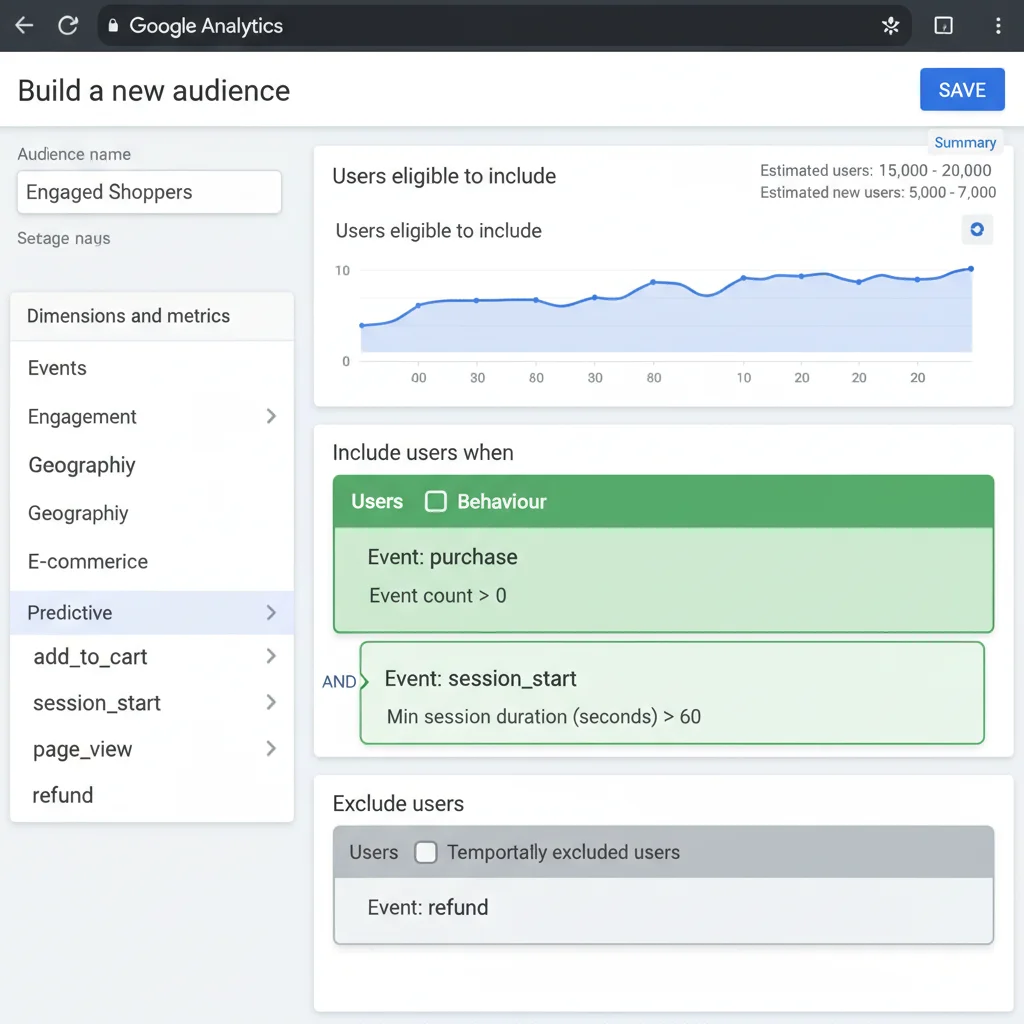Viewport: 1024px width, 1024px height.
Task: Click the 'Include users when' heading
Action: tap(423, 453)
